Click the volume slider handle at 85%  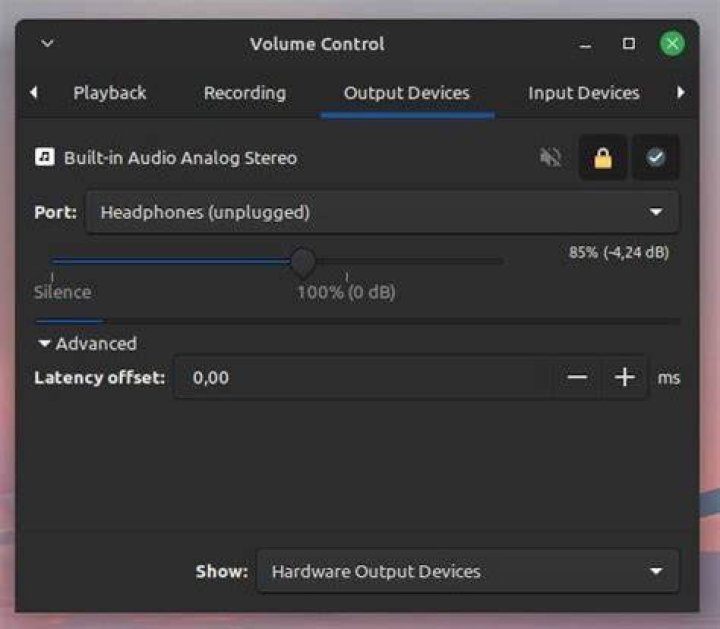coord(303,262)
